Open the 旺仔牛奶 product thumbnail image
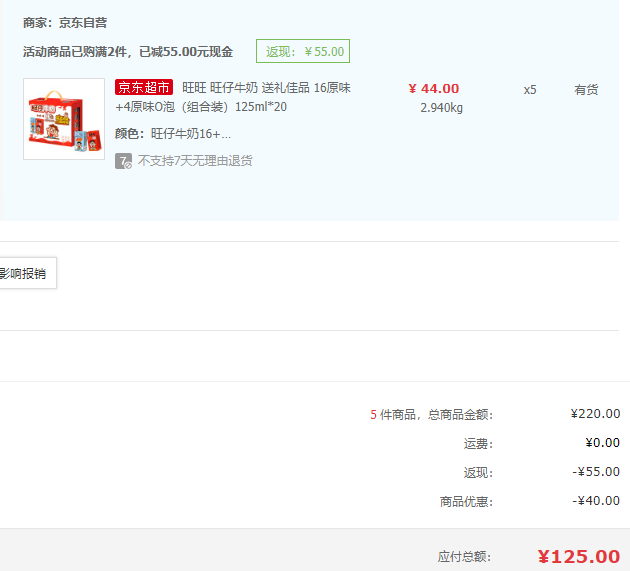 coord(64,119)
